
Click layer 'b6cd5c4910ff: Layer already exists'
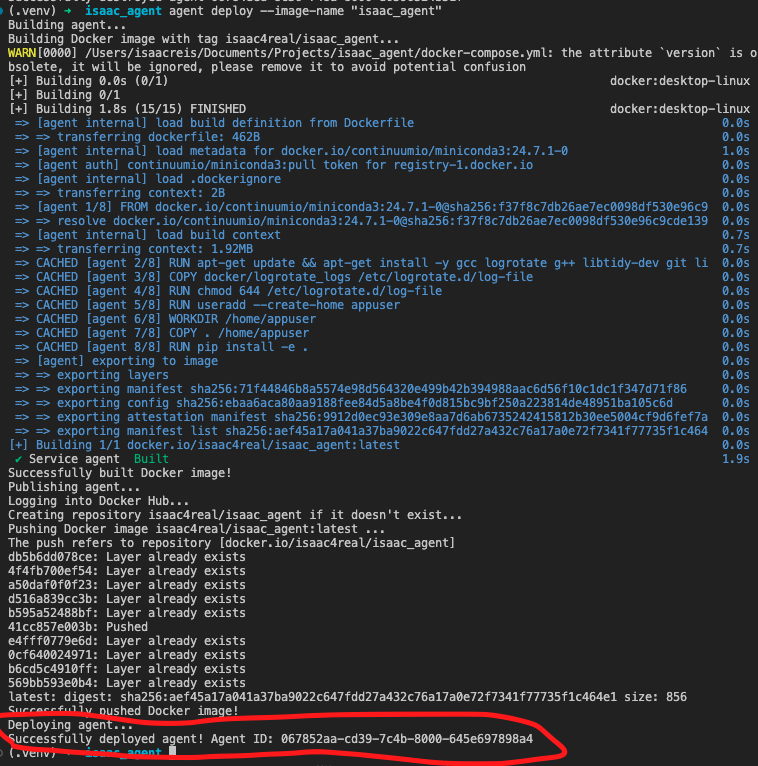pyautogui.click(x=126, y=669)
